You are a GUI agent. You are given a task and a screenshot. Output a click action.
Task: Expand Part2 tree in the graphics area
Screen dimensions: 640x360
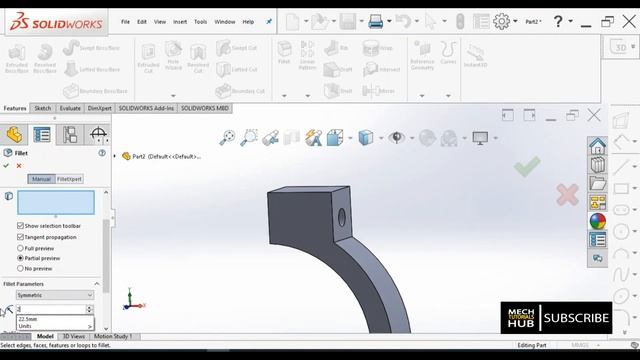115,156
